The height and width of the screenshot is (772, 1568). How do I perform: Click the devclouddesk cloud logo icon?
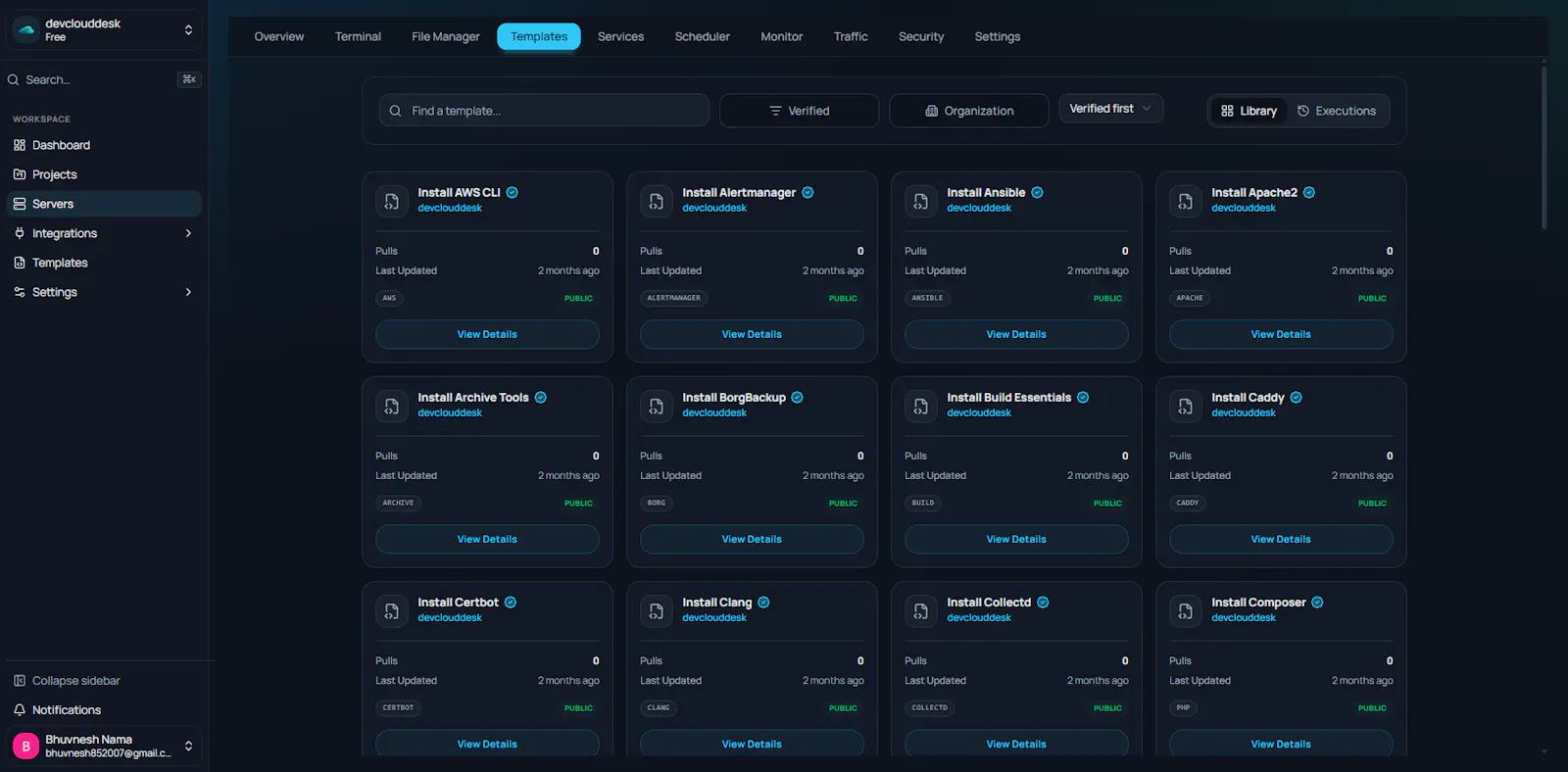pos(26,30)
